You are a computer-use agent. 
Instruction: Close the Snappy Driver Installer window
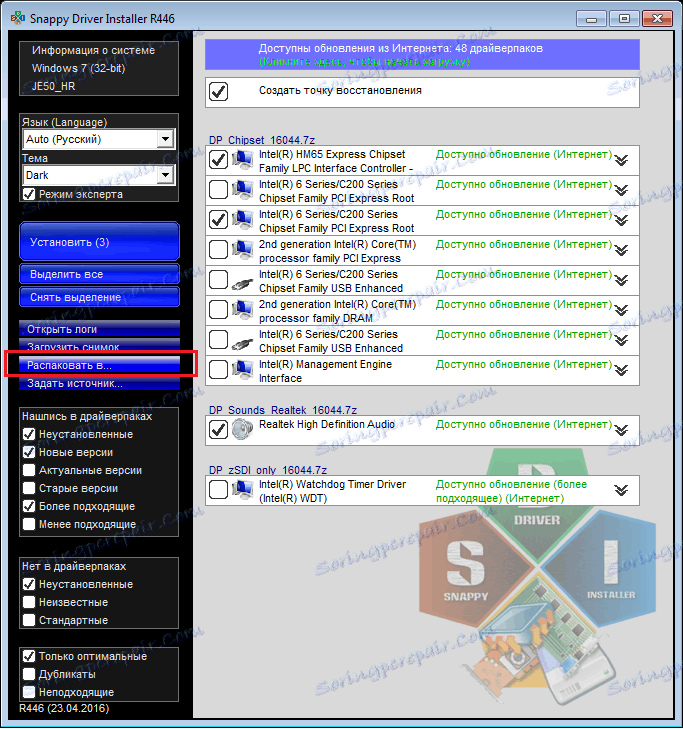click(x=657, y=19)
